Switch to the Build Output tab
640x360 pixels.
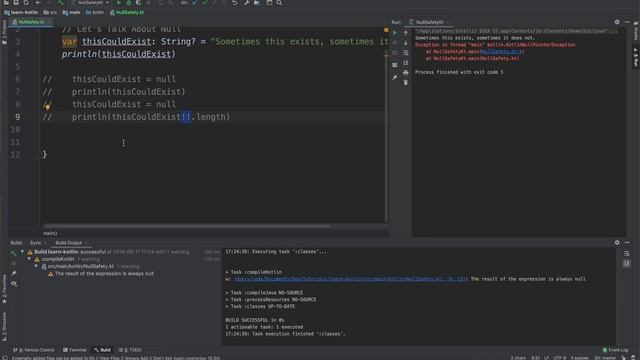pyautogui.click(x=69, y=243)
